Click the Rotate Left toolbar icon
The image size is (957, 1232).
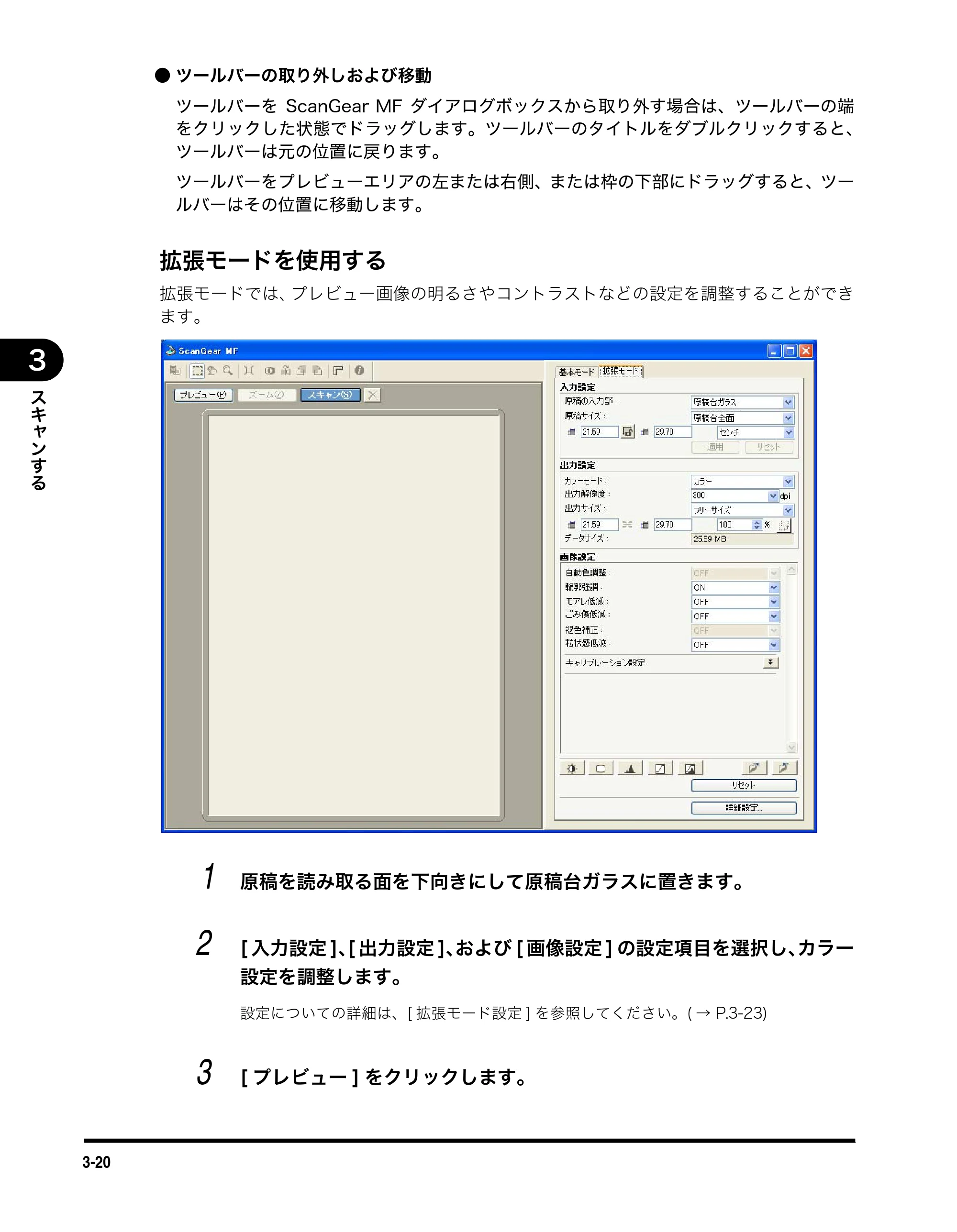point(302,371)
